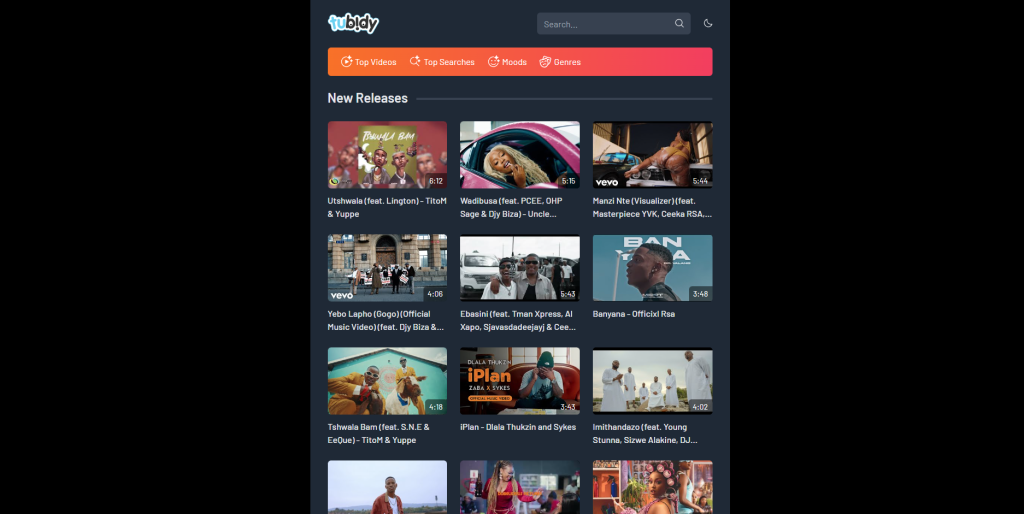
Task: Open the Banyana - Officixl Rsa thumbnail
Action: 652,268
